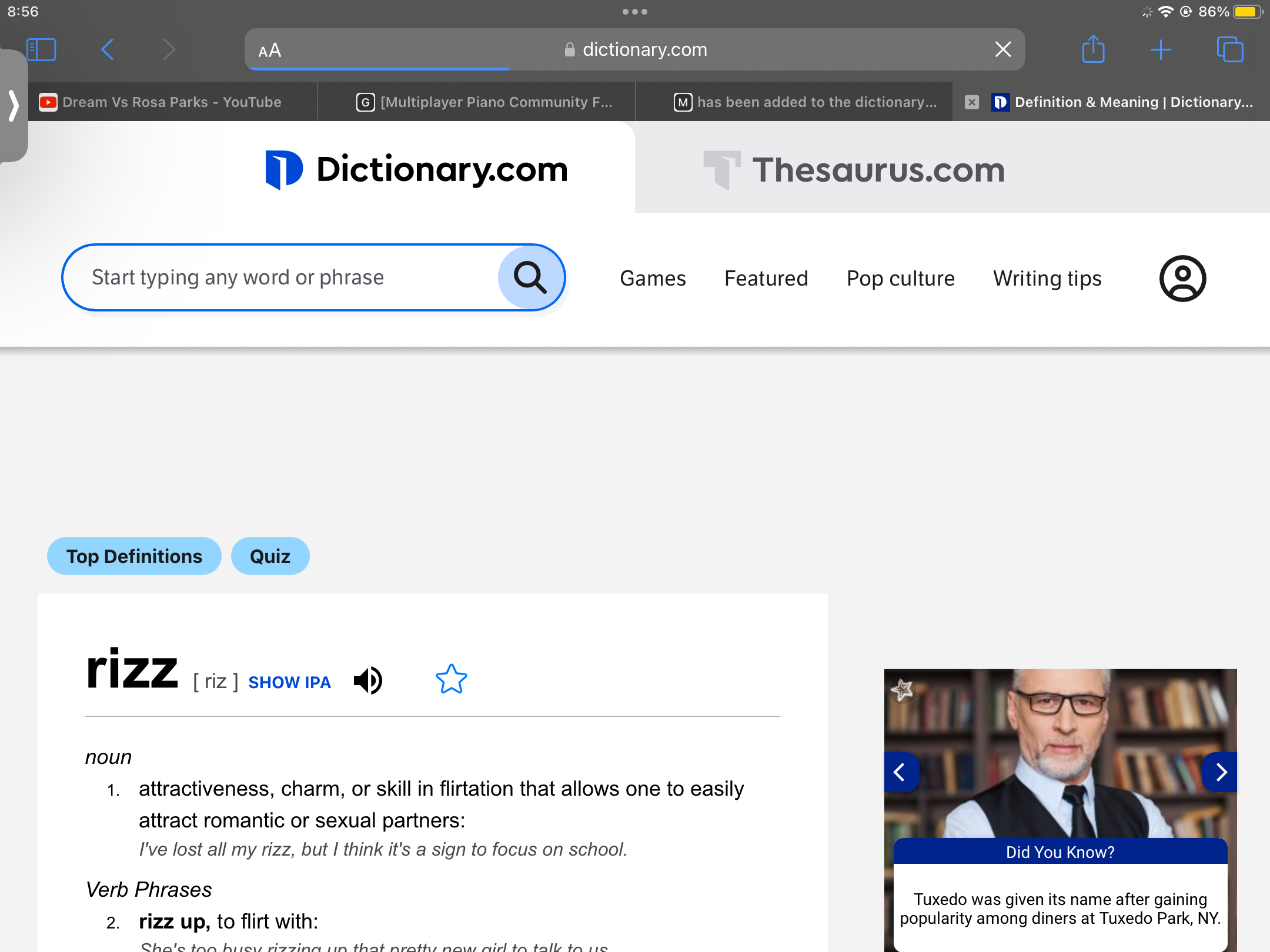The width and height of the screenshot is (1270, 952).
Task: Switch to Thesaurus.com
Action: pyautogui.click(x=854, y=170)
